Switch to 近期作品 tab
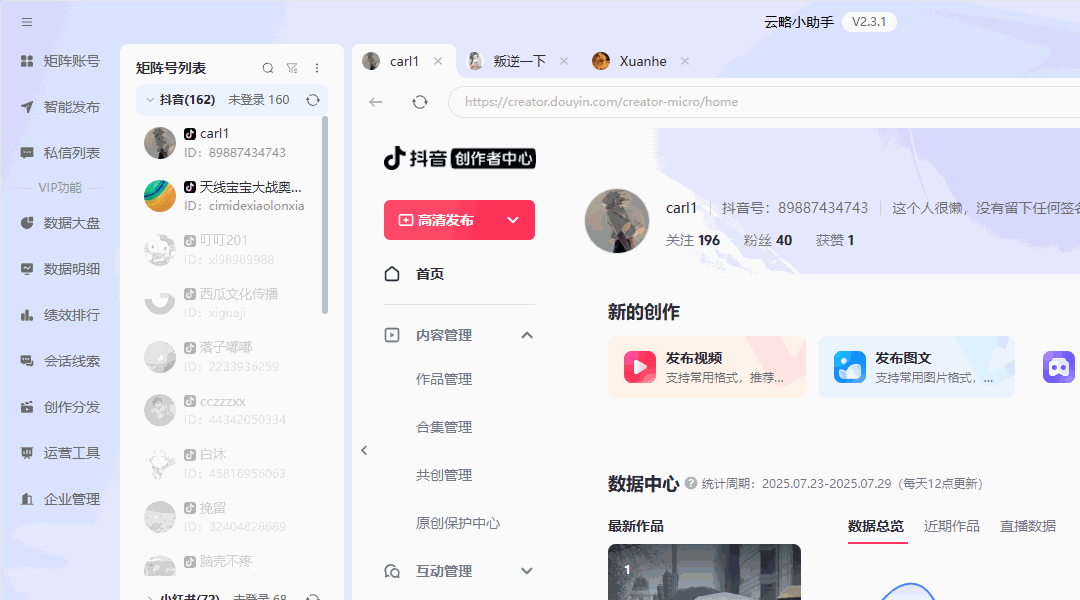The image size is (1080, 600). point(952,526)
